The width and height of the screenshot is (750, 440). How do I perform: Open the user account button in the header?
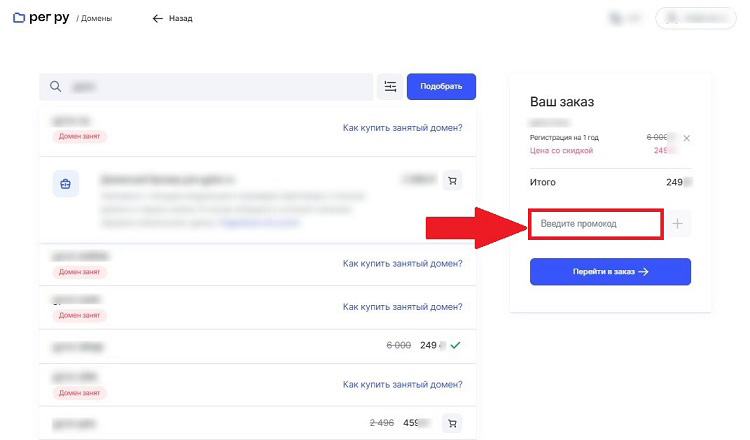click(x=694, y=18)
